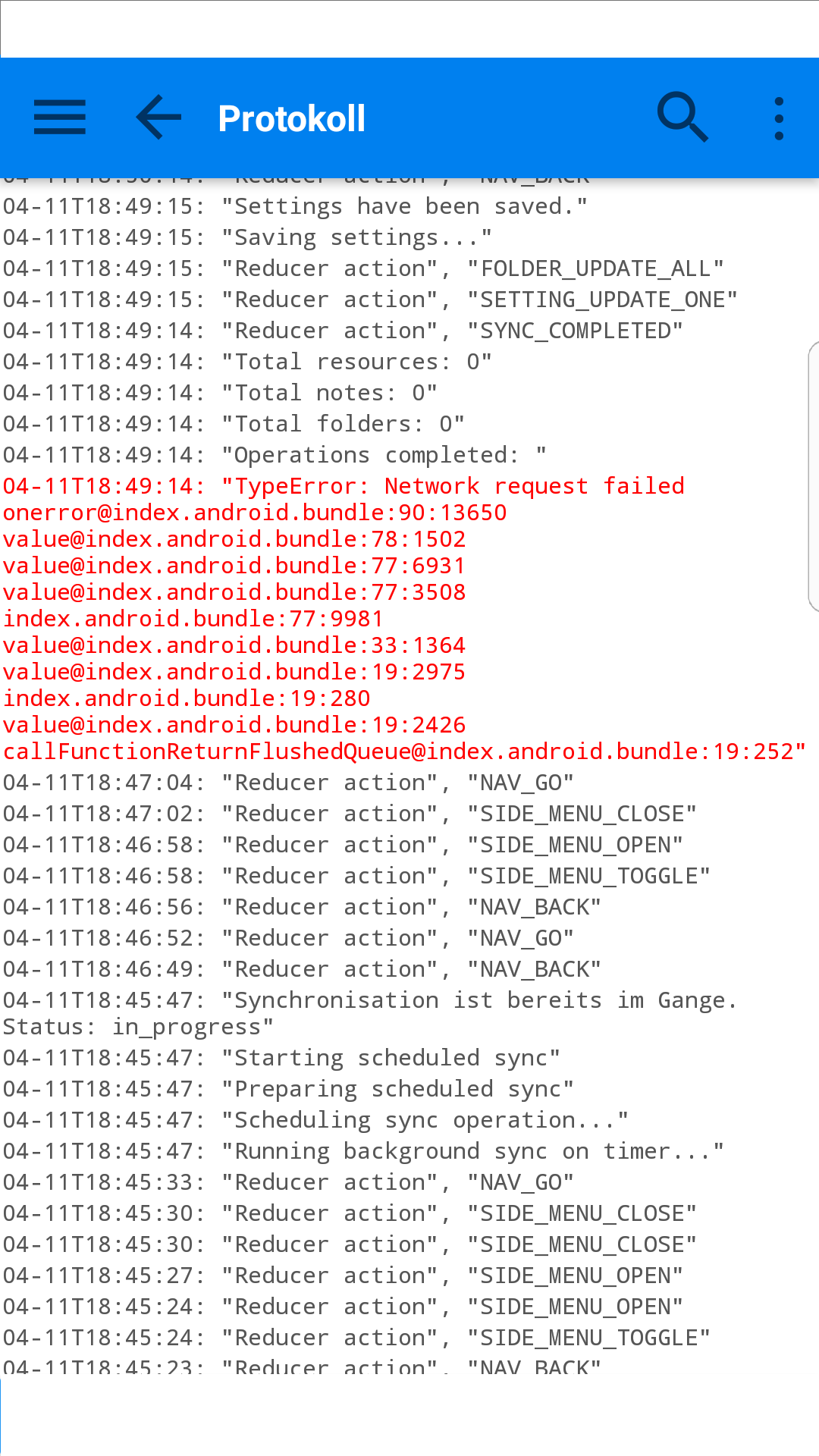The image size is (819, 1456).
Task: Tap the back arrow icon
Action: pyautogui.click(x=157, y=118)
